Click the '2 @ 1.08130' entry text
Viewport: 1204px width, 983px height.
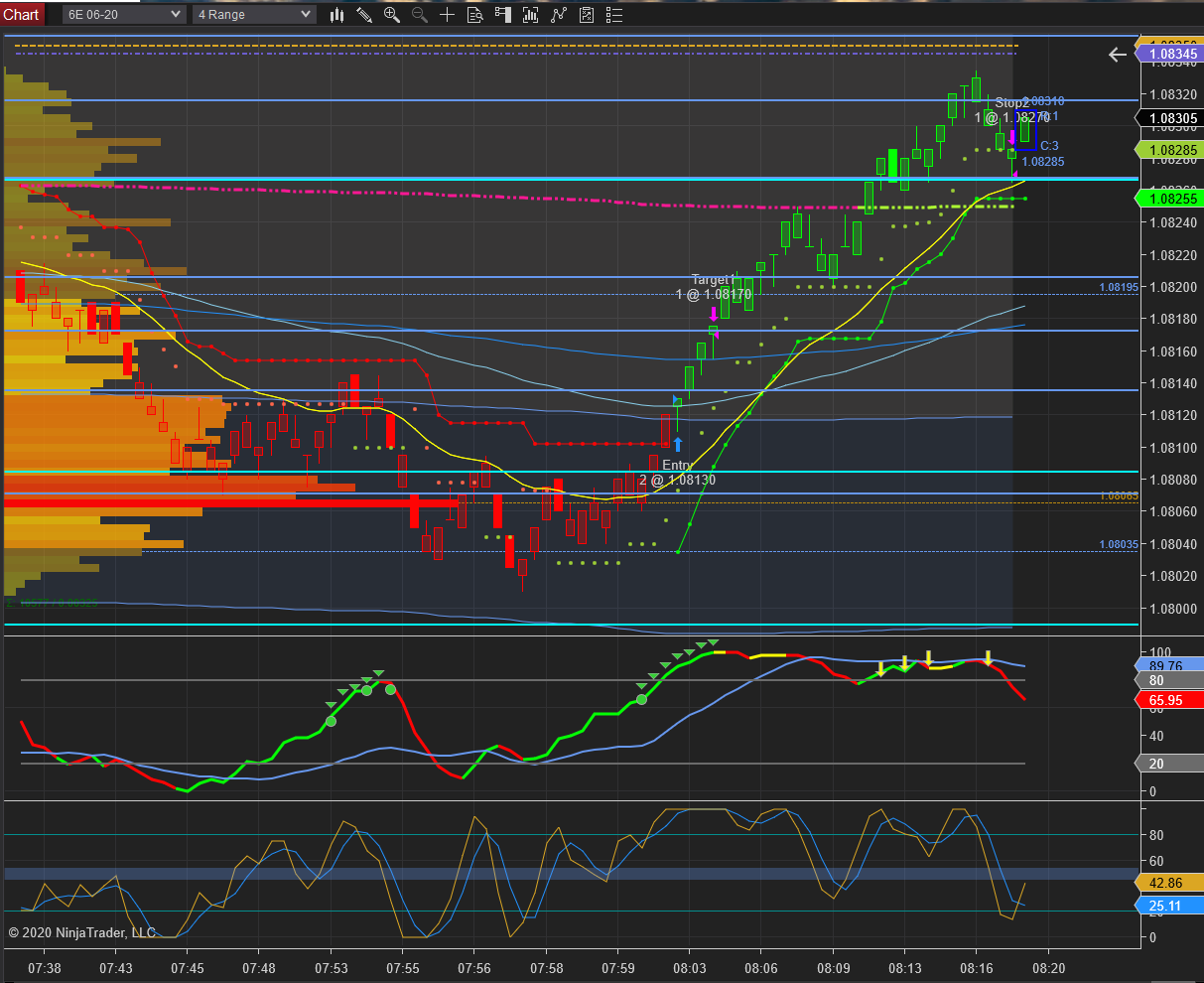pyautogui.click(x=677, y=480)
